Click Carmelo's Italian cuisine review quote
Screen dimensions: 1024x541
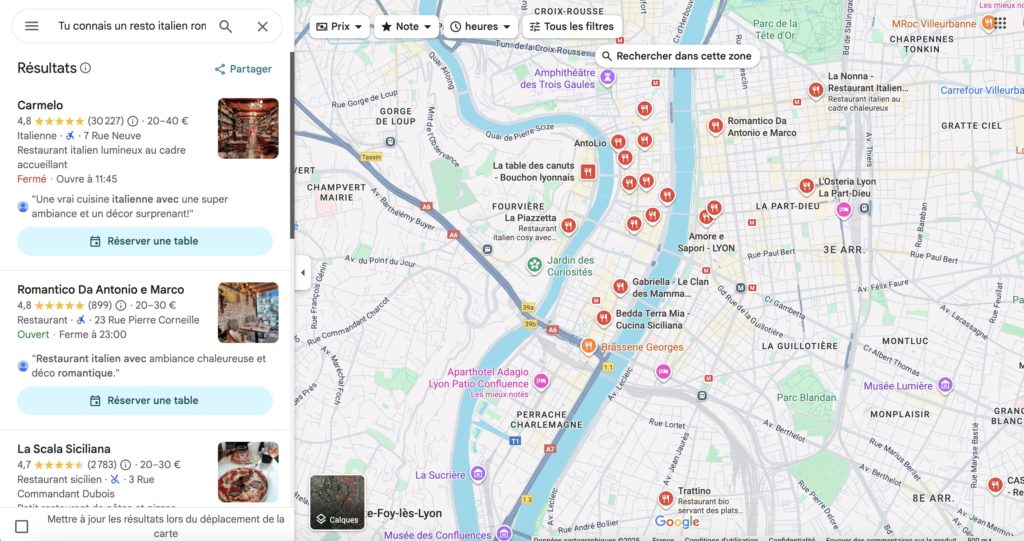coord(129,206)
